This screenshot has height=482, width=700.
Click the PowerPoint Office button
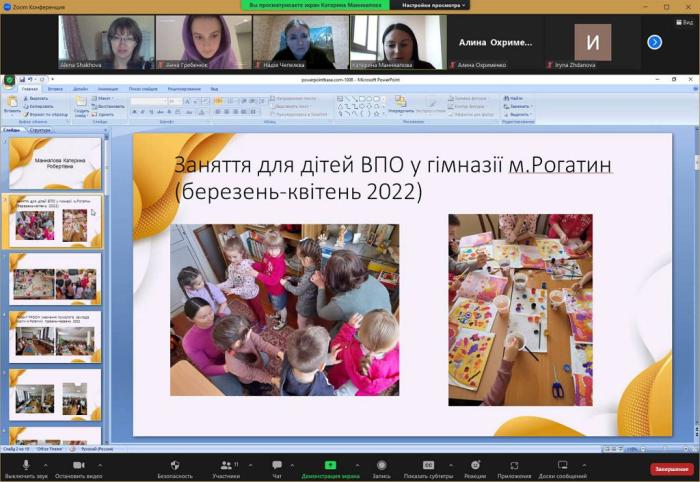8,81
